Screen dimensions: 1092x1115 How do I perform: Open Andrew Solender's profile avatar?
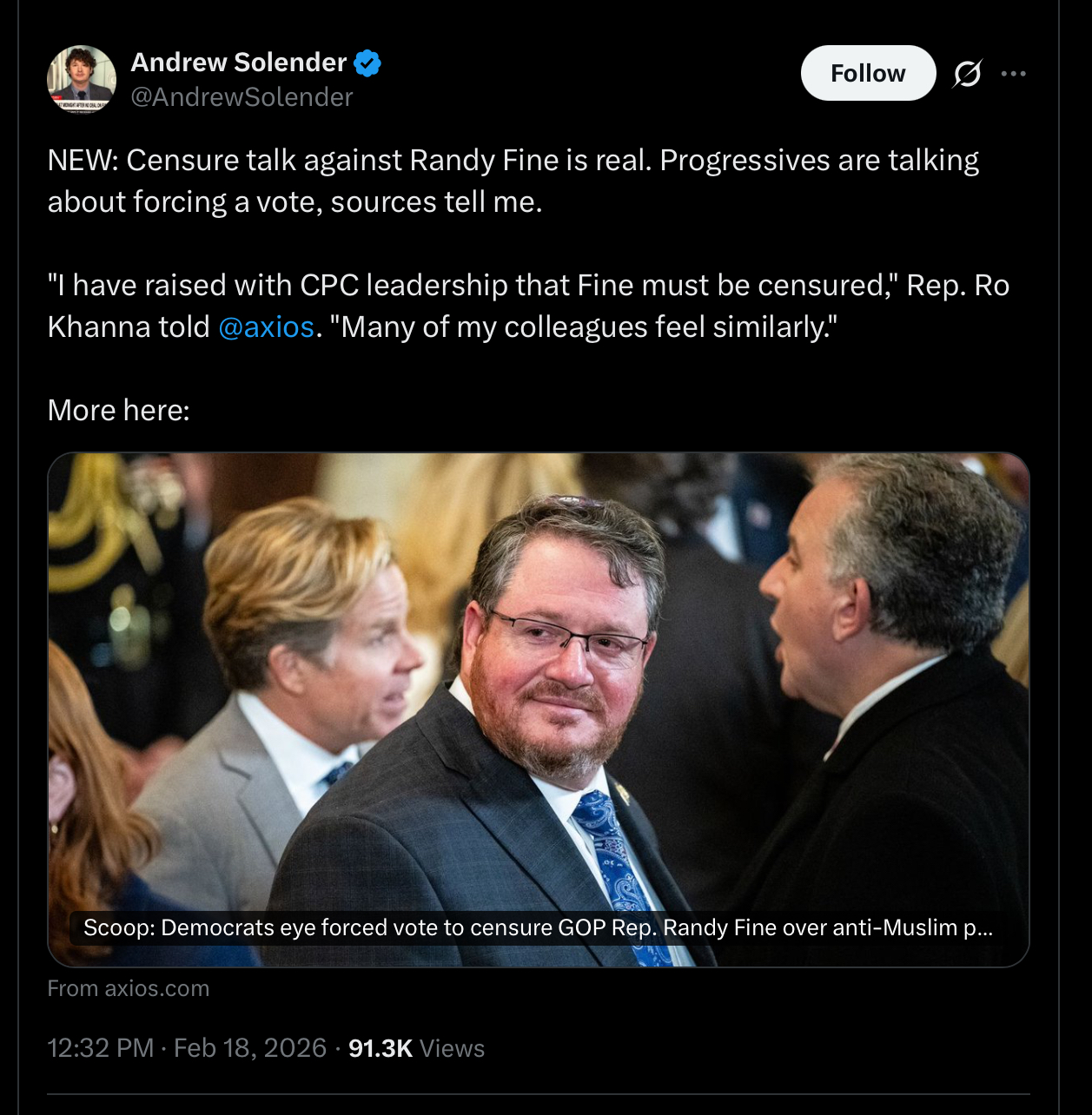point(82,79)
